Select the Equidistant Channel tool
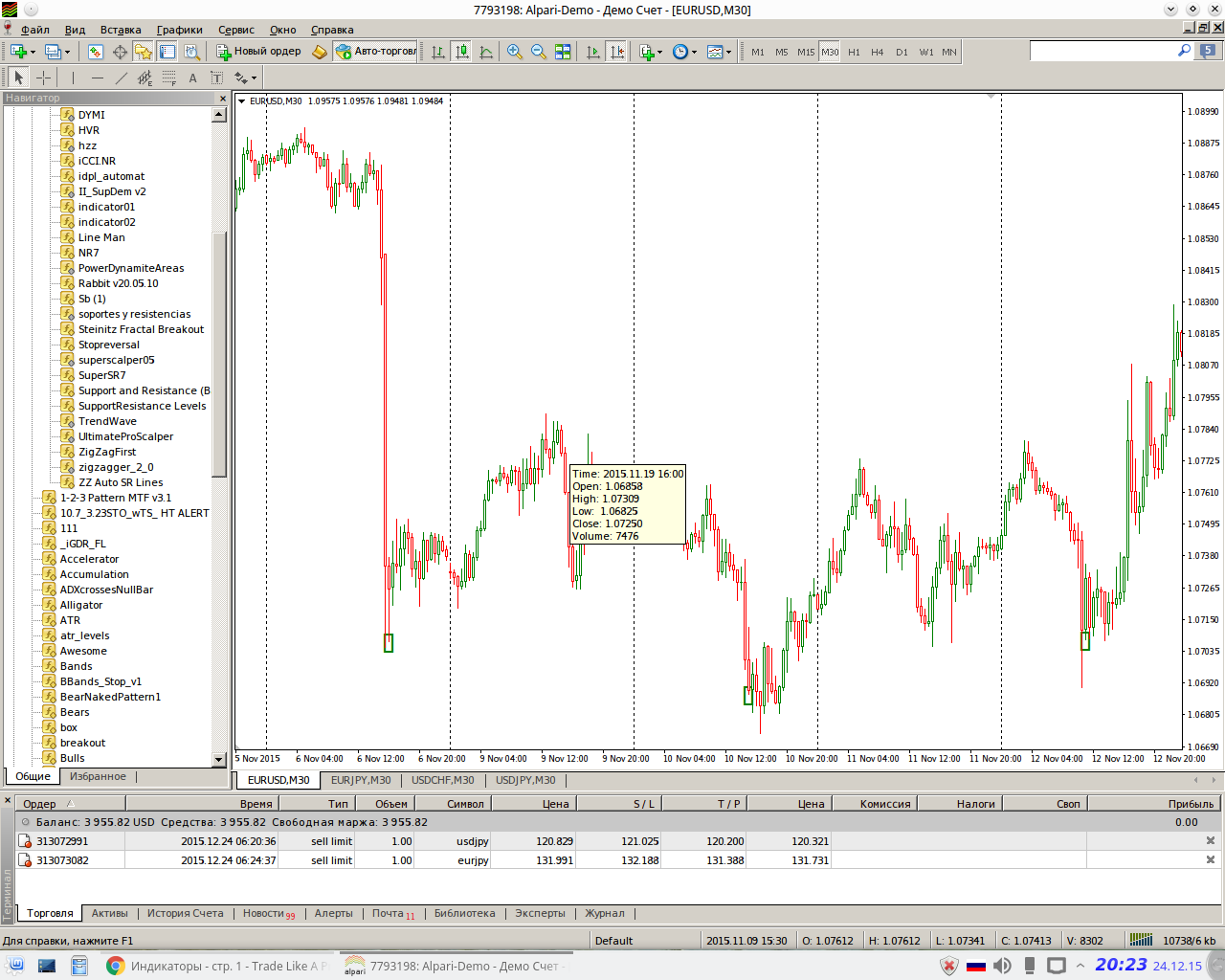Screen dimensions: 1225x980 pyautogui.click(x=145, y=78)
